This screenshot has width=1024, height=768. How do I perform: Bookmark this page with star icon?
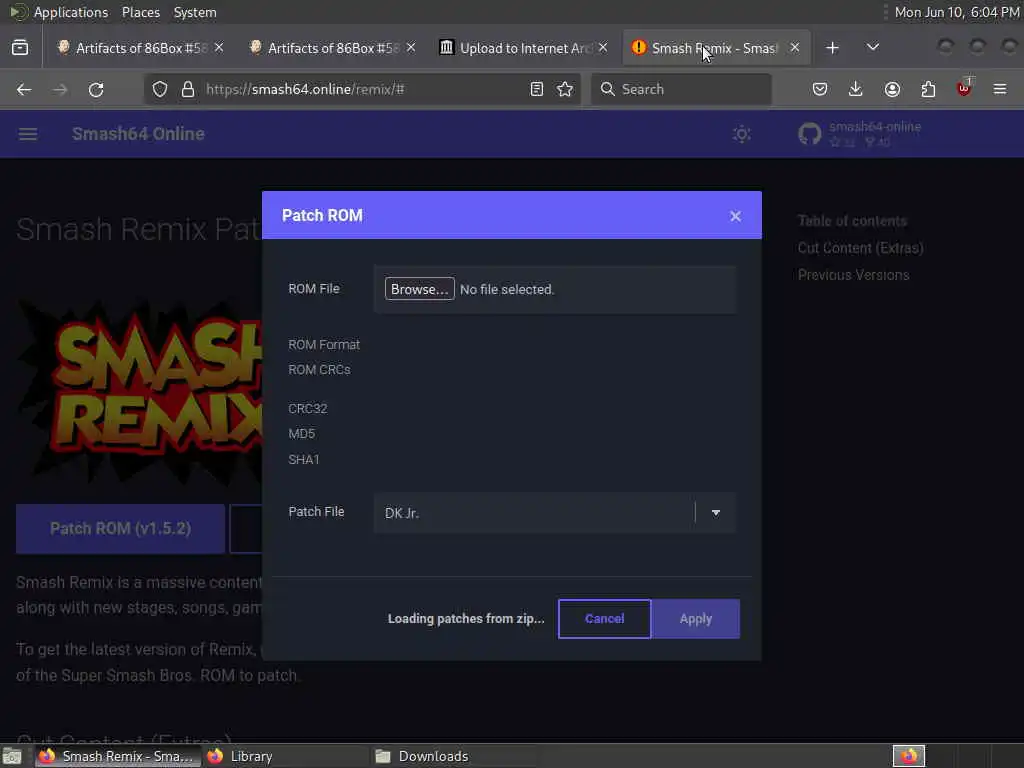[565, 89]
